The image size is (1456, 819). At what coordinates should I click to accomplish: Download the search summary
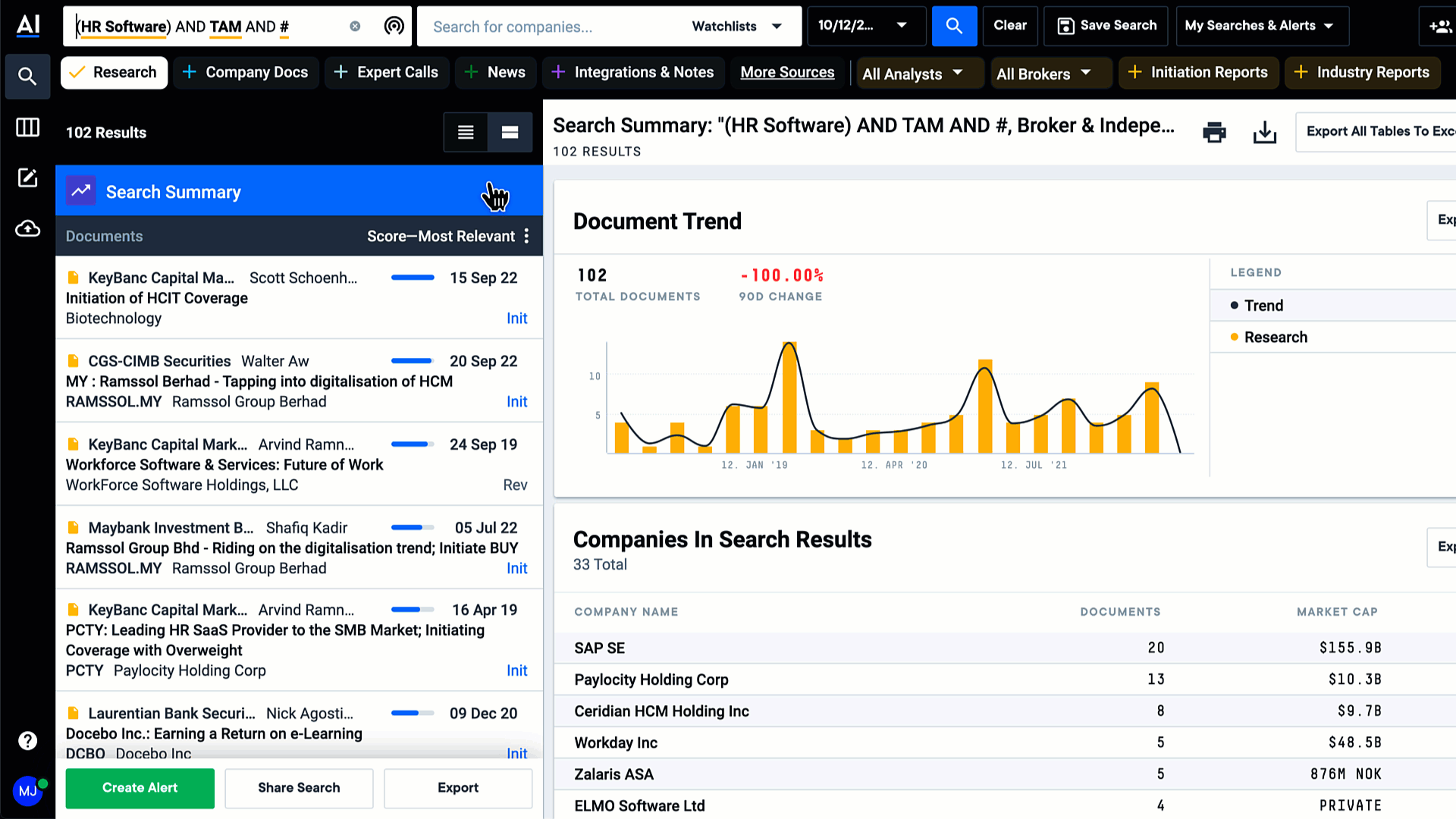[1265, 133]
